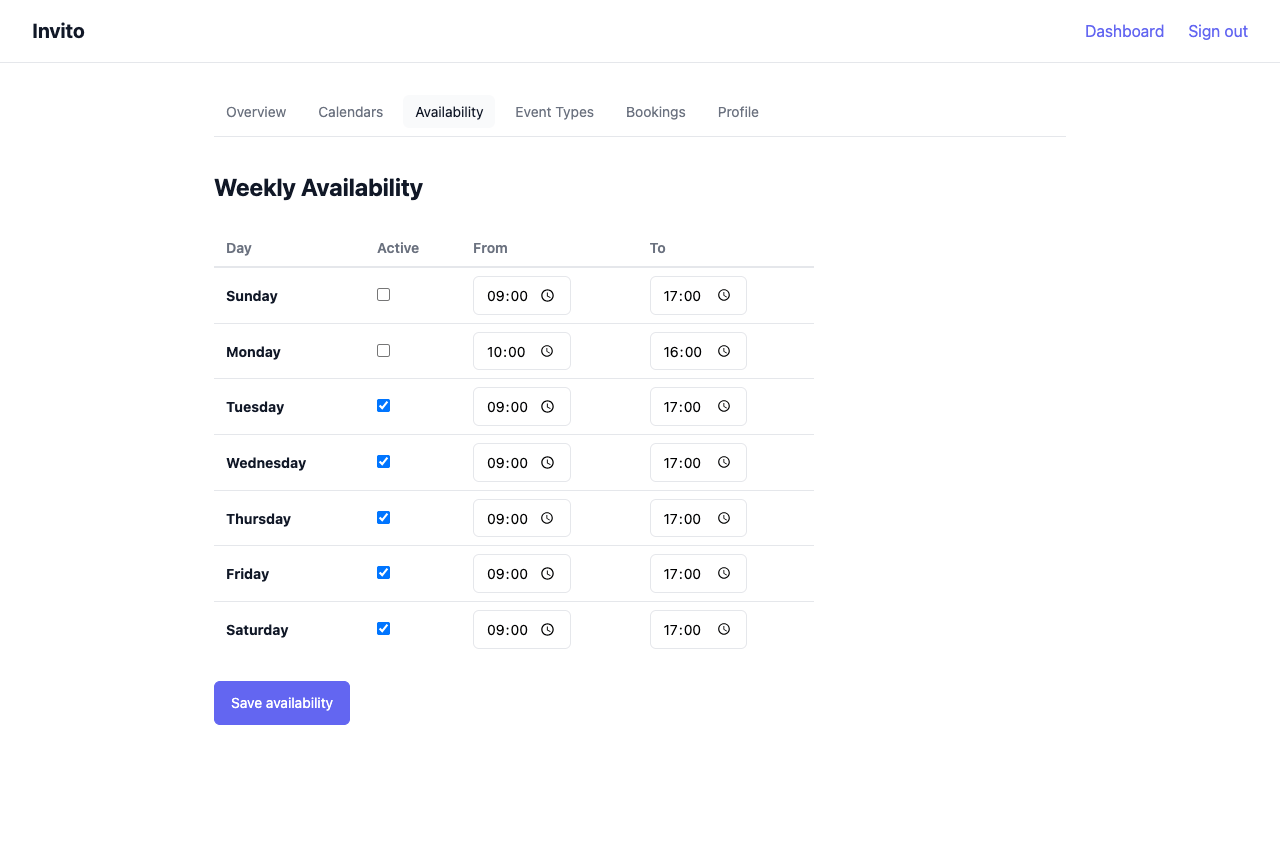Click Thursday From time field

[522, 519]
